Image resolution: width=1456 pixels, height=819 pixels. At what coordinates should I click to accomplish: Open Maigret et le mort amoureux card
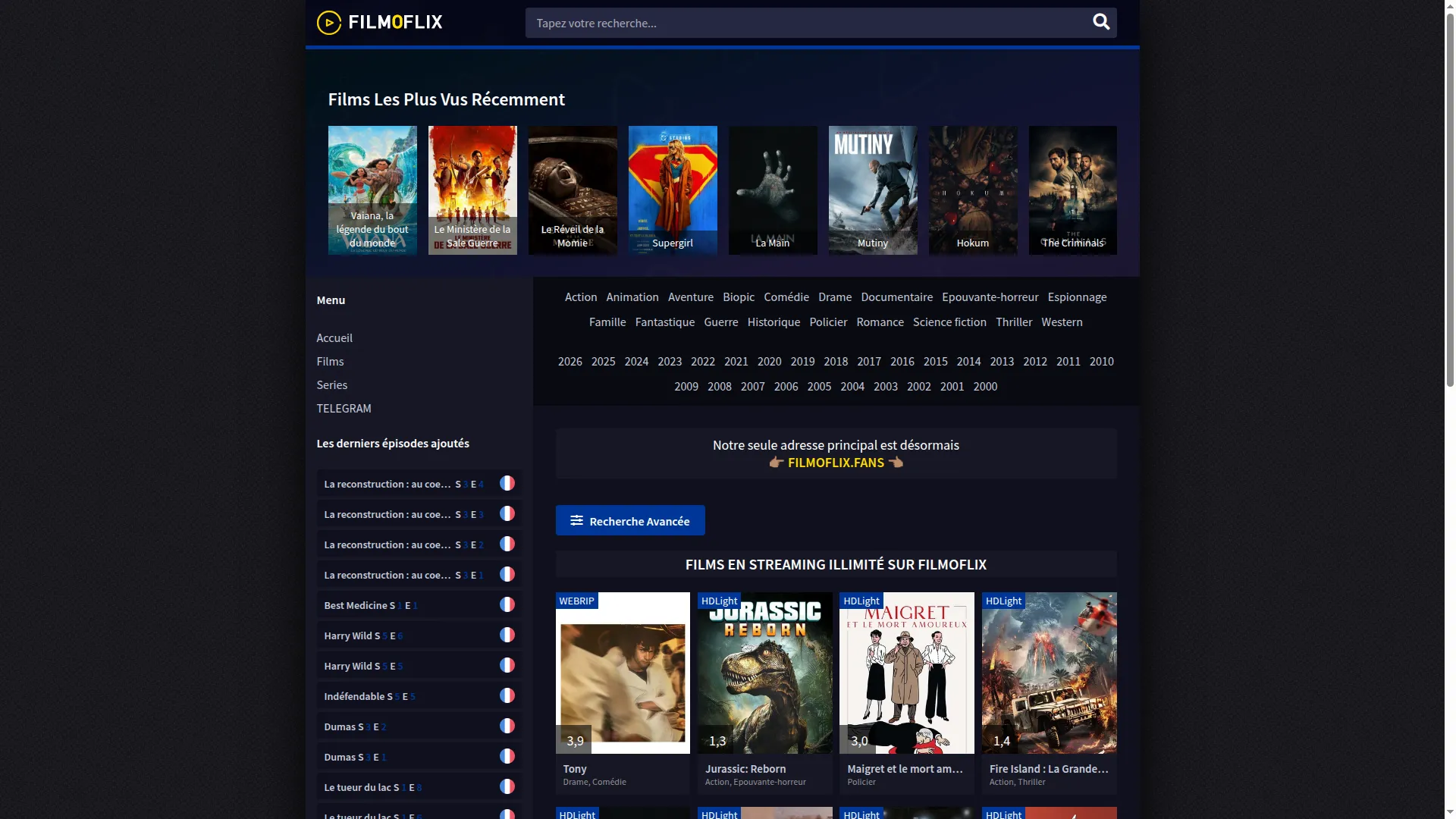click(906, 692)
